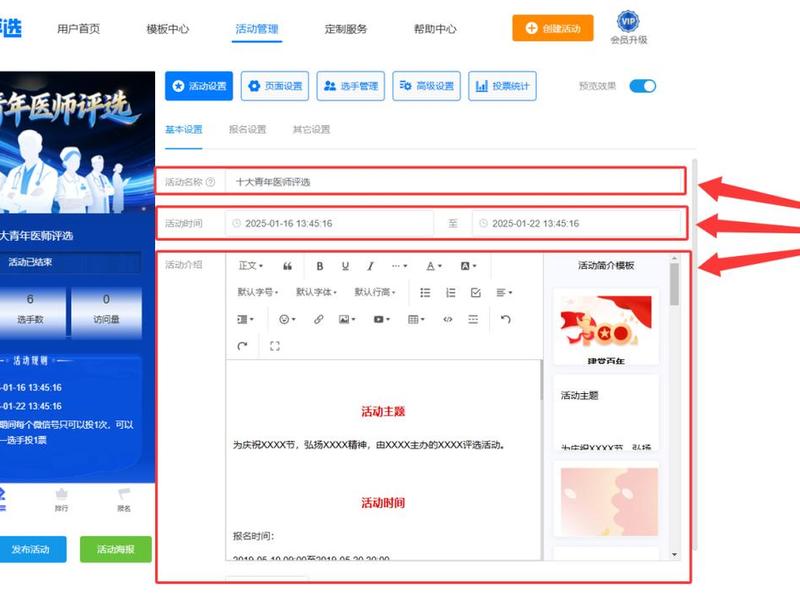Apply bold formatting in the editor
Image resolution: width=800 pixels, height=600 pixels.
click(x=320, y=266)
